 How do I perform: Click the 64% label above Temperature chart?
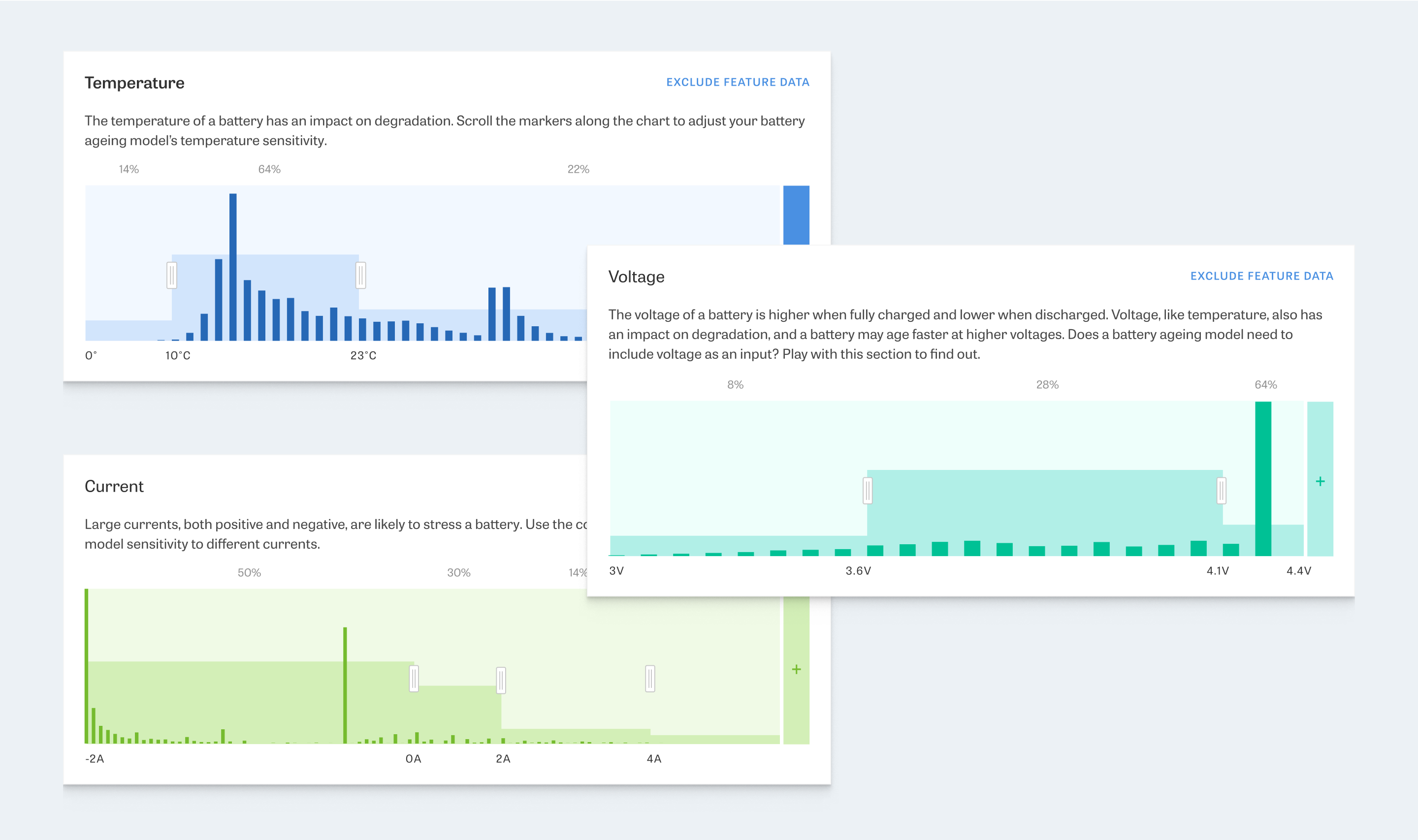point(269,169)
